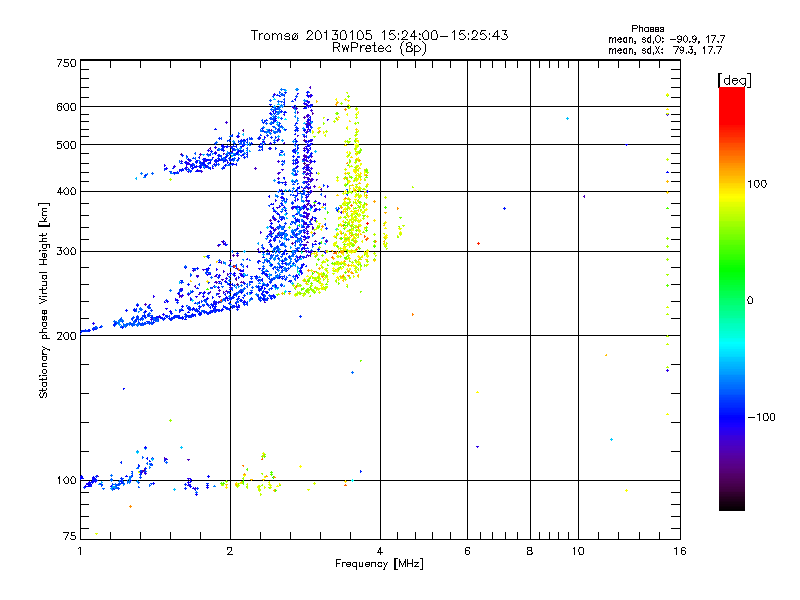Click the colorbar '-100' tick label
This screenshot has height=600, width=800.
(x=762, y=417)
